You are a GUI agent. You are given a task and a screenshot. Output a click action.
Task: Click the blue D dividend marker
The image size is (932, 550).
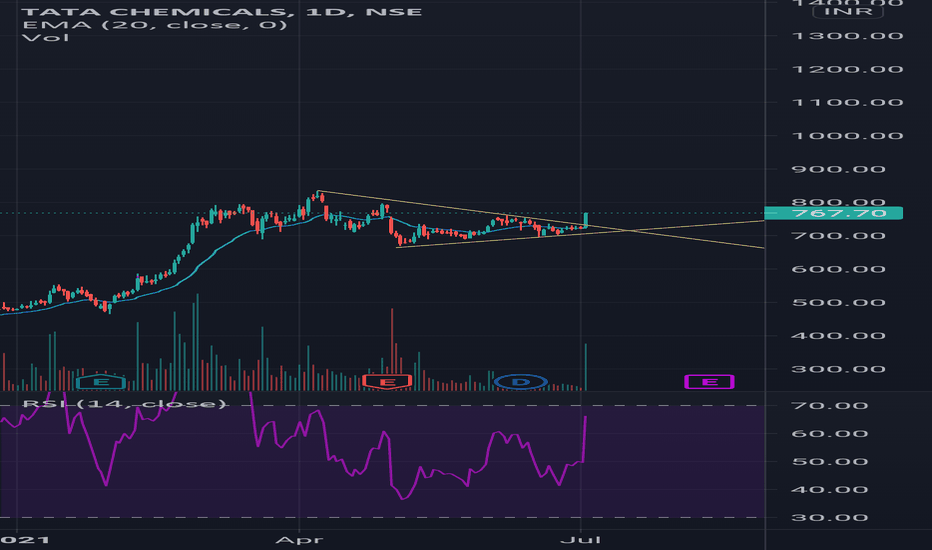point(521,382)
